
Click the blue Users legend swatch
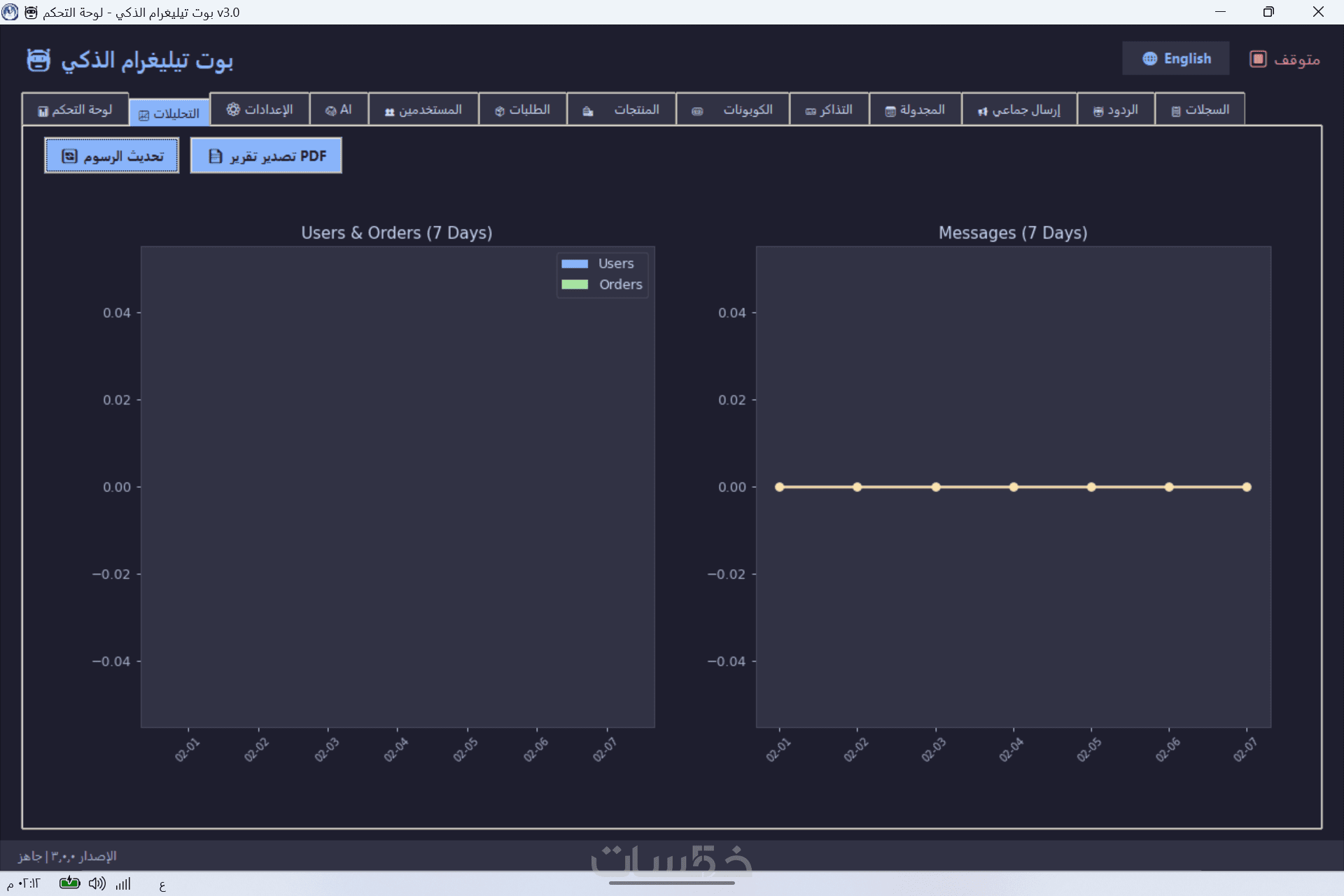(575, 264)
